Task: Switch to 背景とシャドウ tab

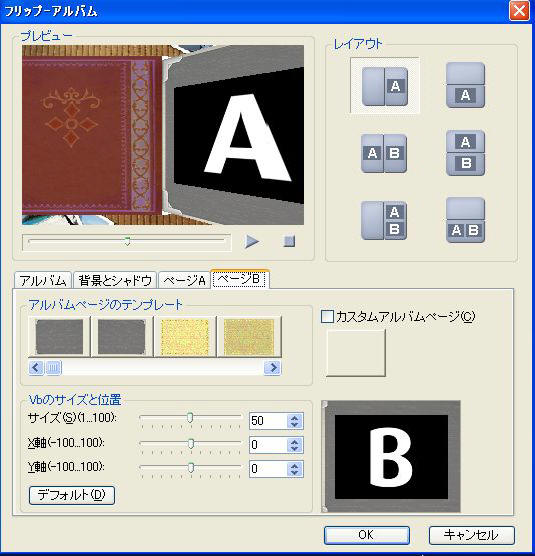Action: click(x=115, y=280)
